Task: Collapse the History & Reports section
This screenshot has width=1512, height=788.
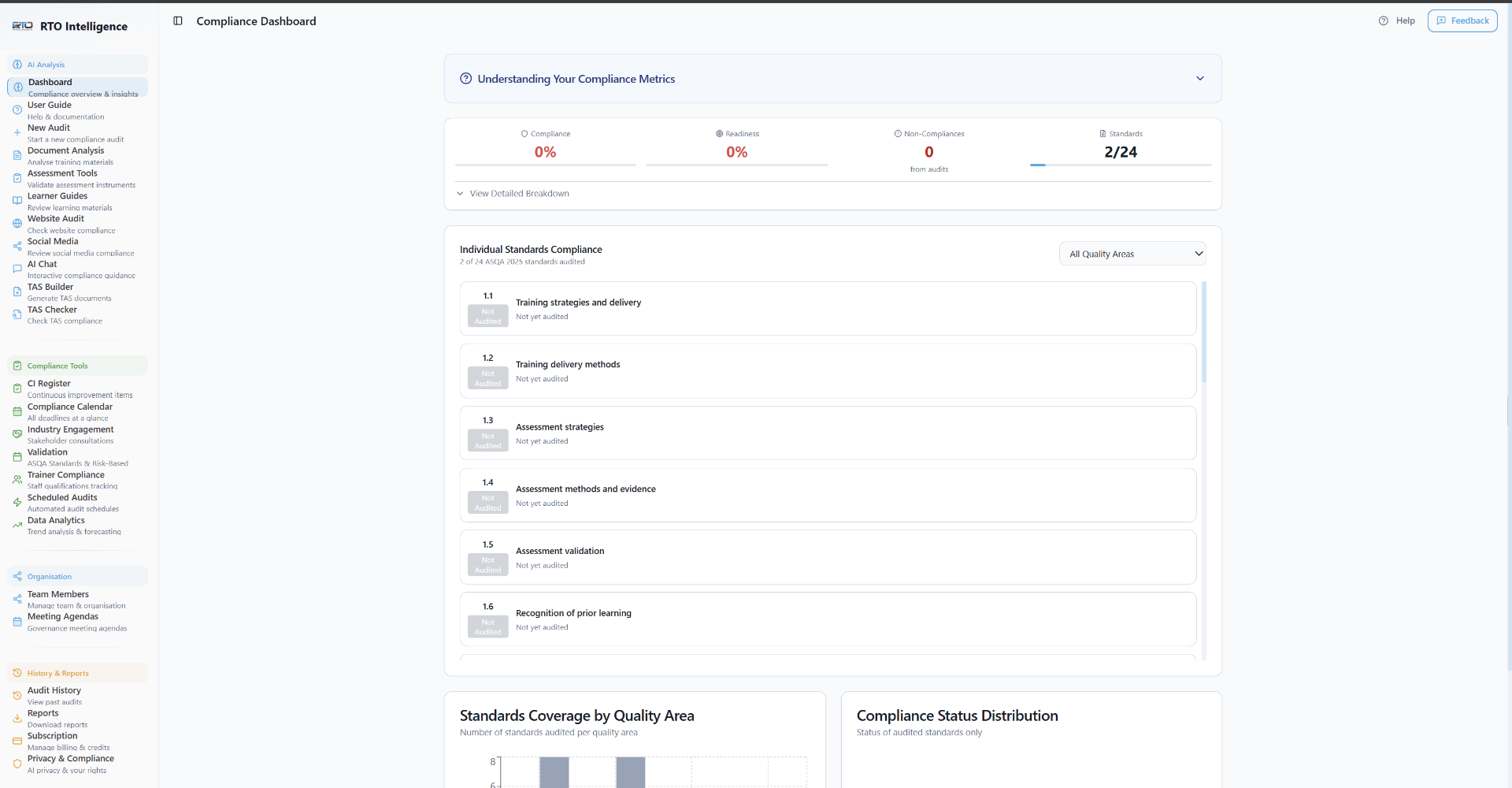Action: point(77,674)
